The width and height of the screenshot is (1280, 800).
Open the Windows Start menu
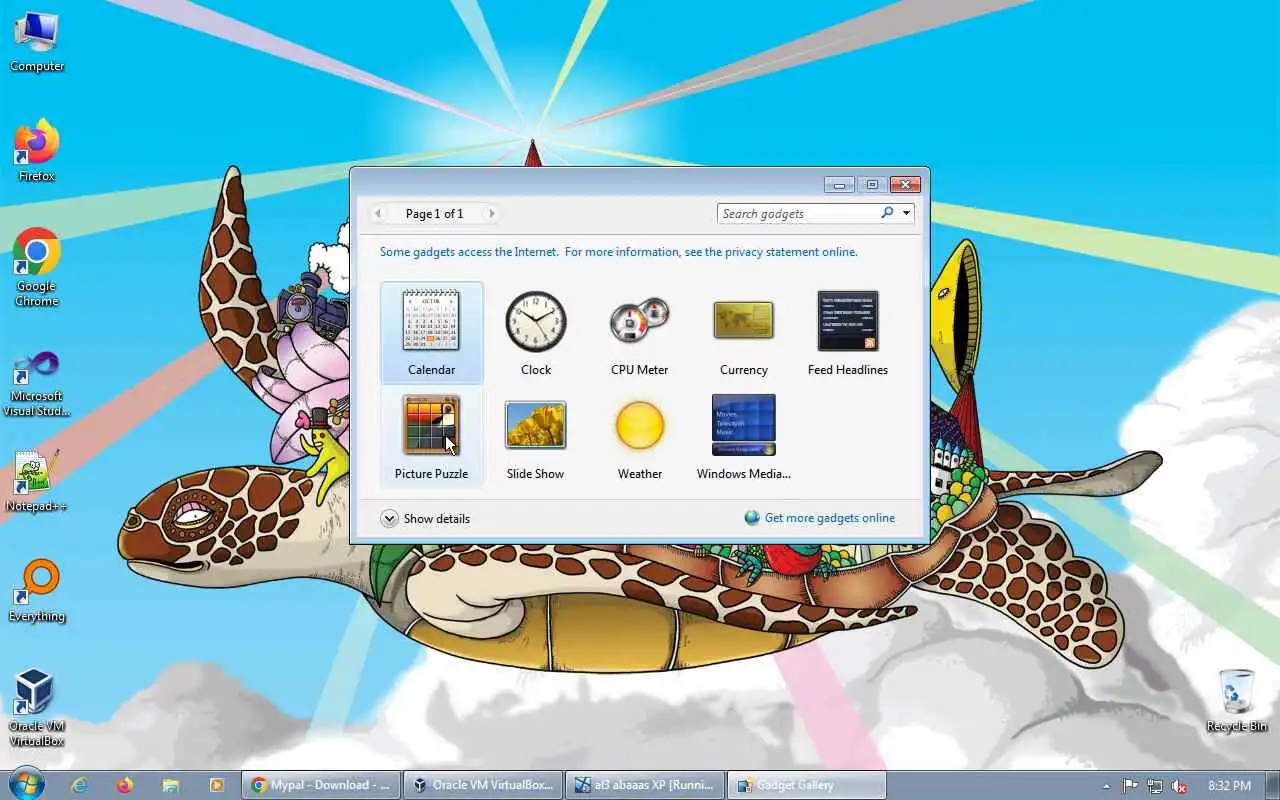pos(26,785)
